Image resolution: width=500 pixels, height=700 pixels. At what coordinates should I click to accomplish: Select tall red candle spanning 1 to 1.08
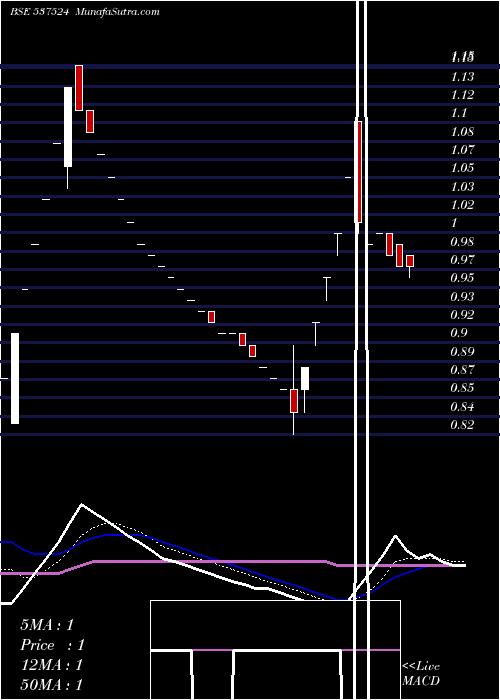point(358,171)
